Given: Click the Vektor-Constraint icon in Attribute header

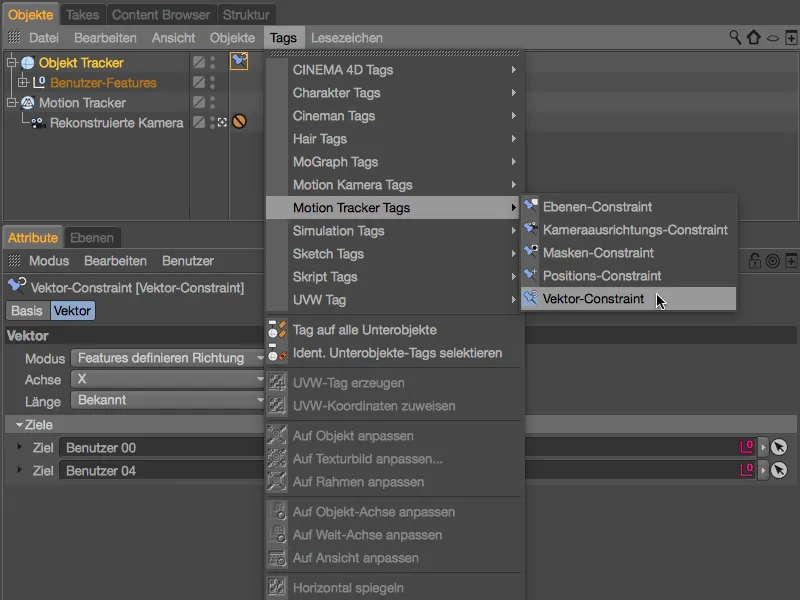Looking at the screenshot, I should pyautogui.click(x=17, y=285).
